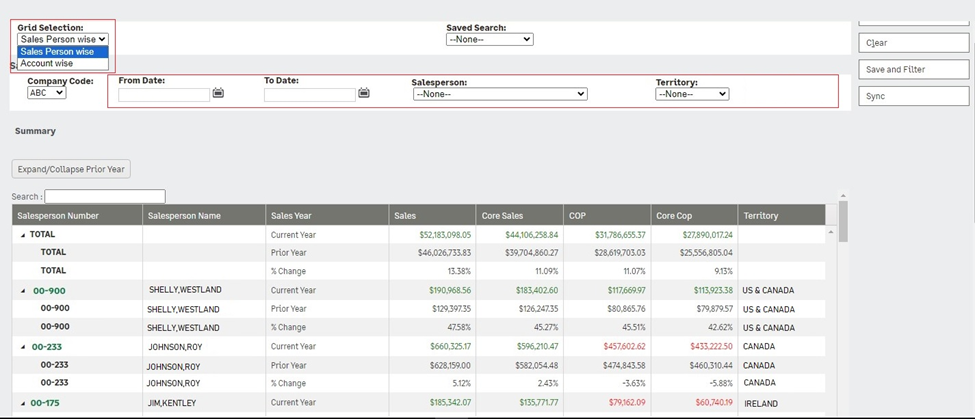The height and width of the screenshot is (419, 975).
Task: Click the Sync button
Action: [913, 96]
